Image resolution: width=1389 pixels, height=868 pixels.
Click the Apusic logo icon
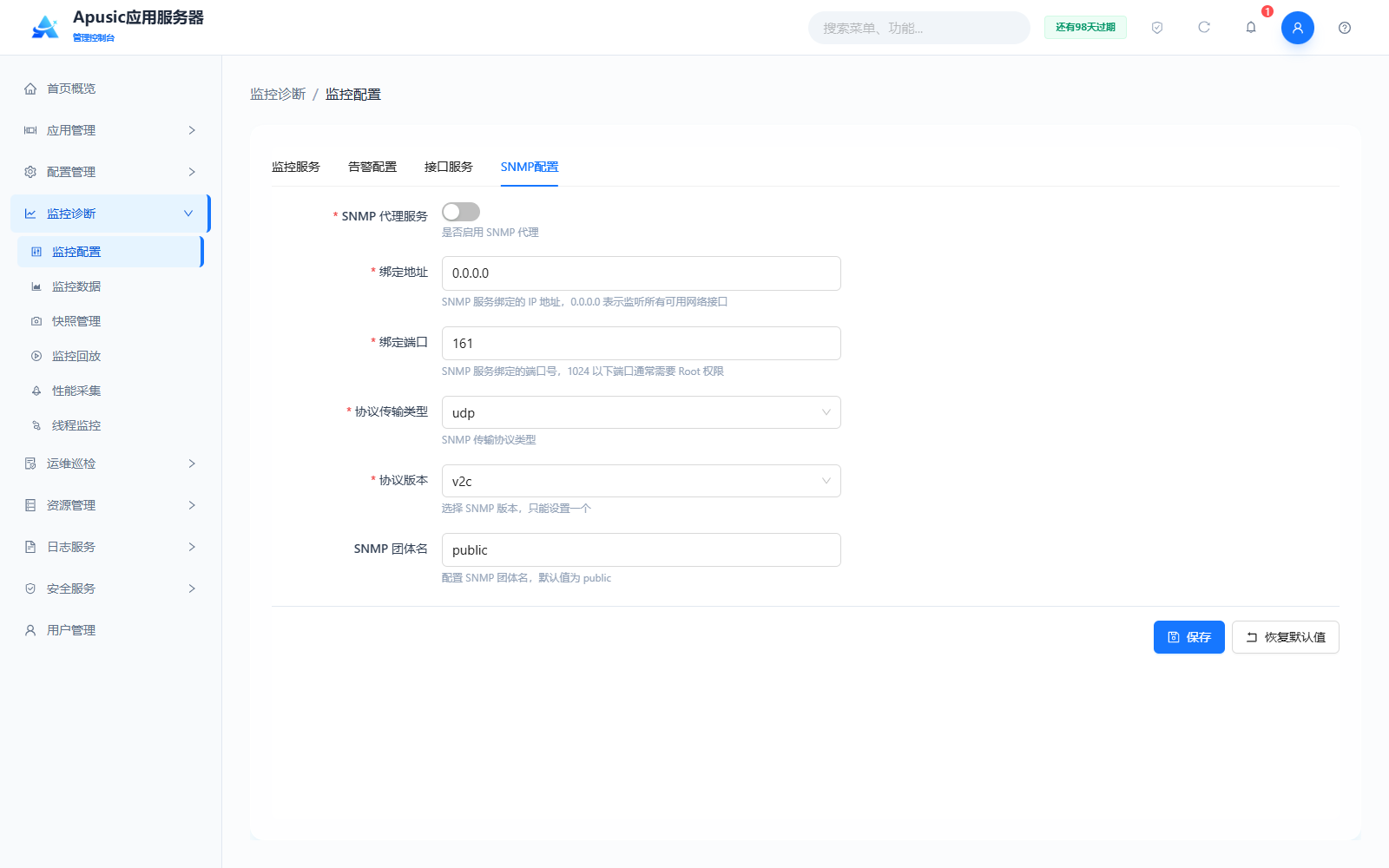[45, 27]
